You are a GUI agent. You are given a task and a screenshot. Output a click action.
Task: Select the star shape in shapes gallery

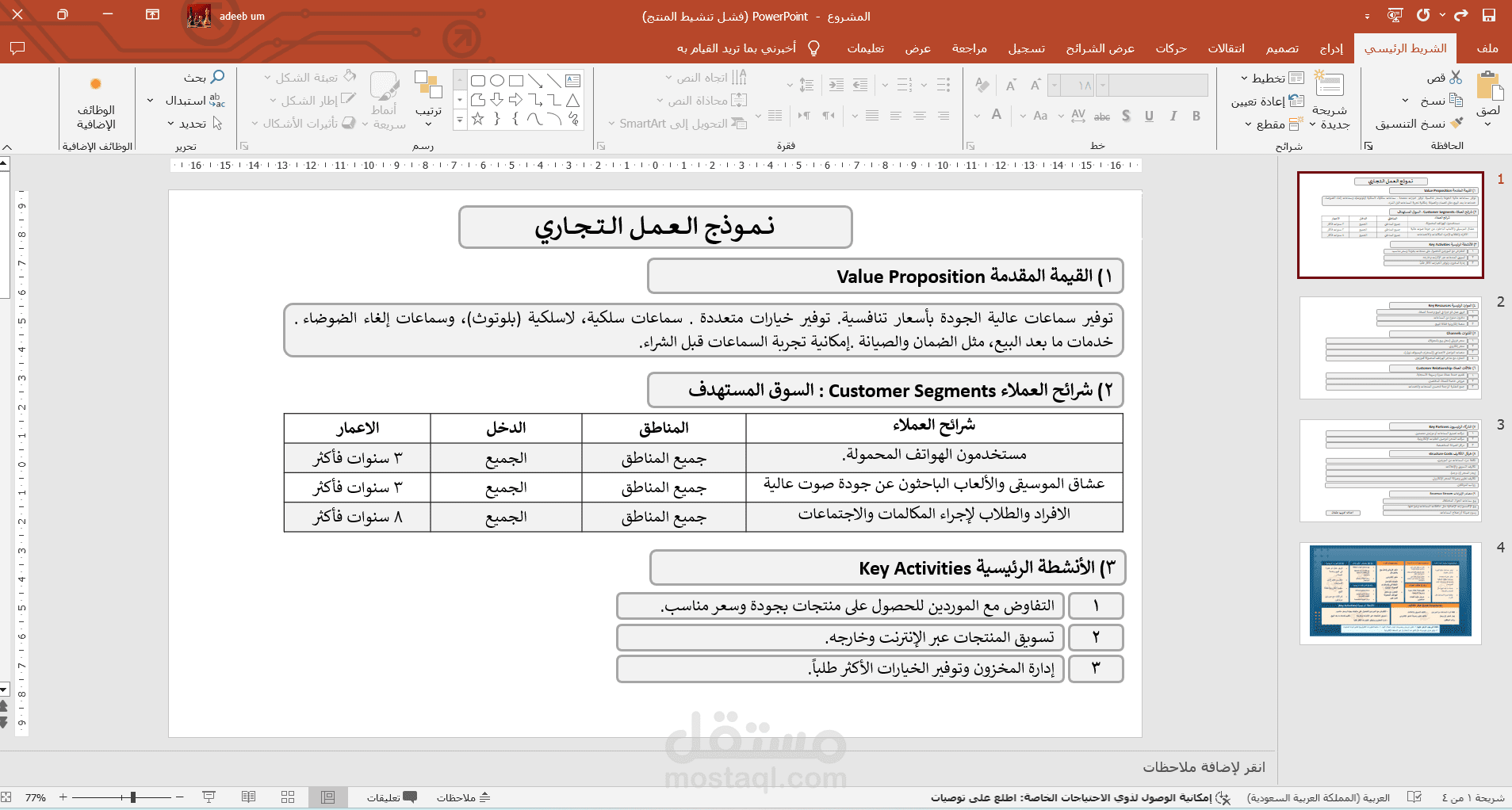point(478,119)
